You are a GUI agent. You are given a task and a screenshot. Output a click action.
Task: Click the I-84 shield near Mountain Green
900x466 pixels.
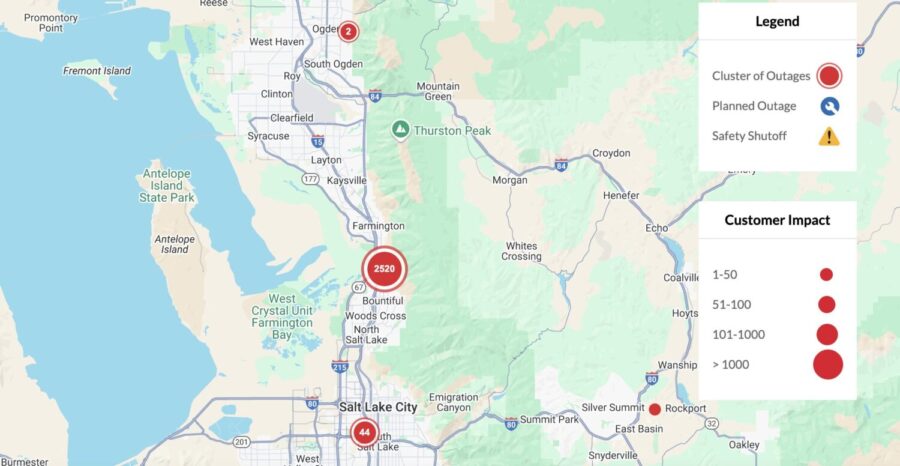point(375,95)
